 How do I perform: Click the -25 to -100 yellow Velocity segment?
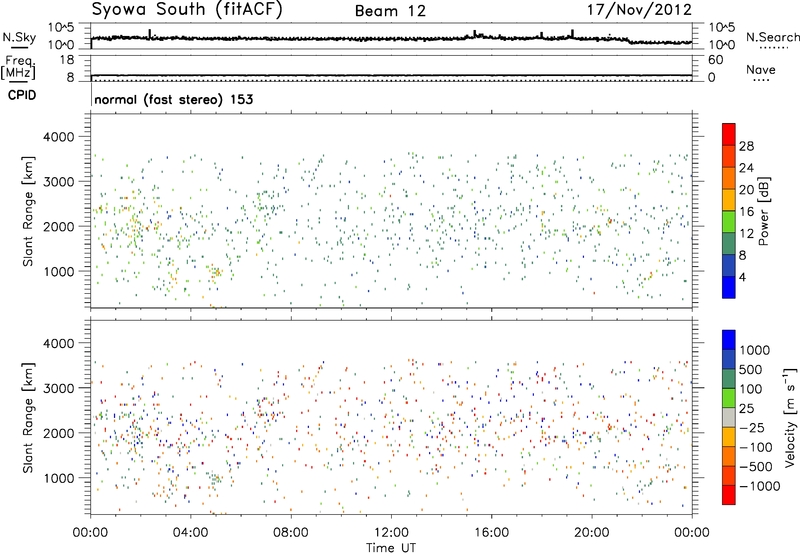click(729, 437)
